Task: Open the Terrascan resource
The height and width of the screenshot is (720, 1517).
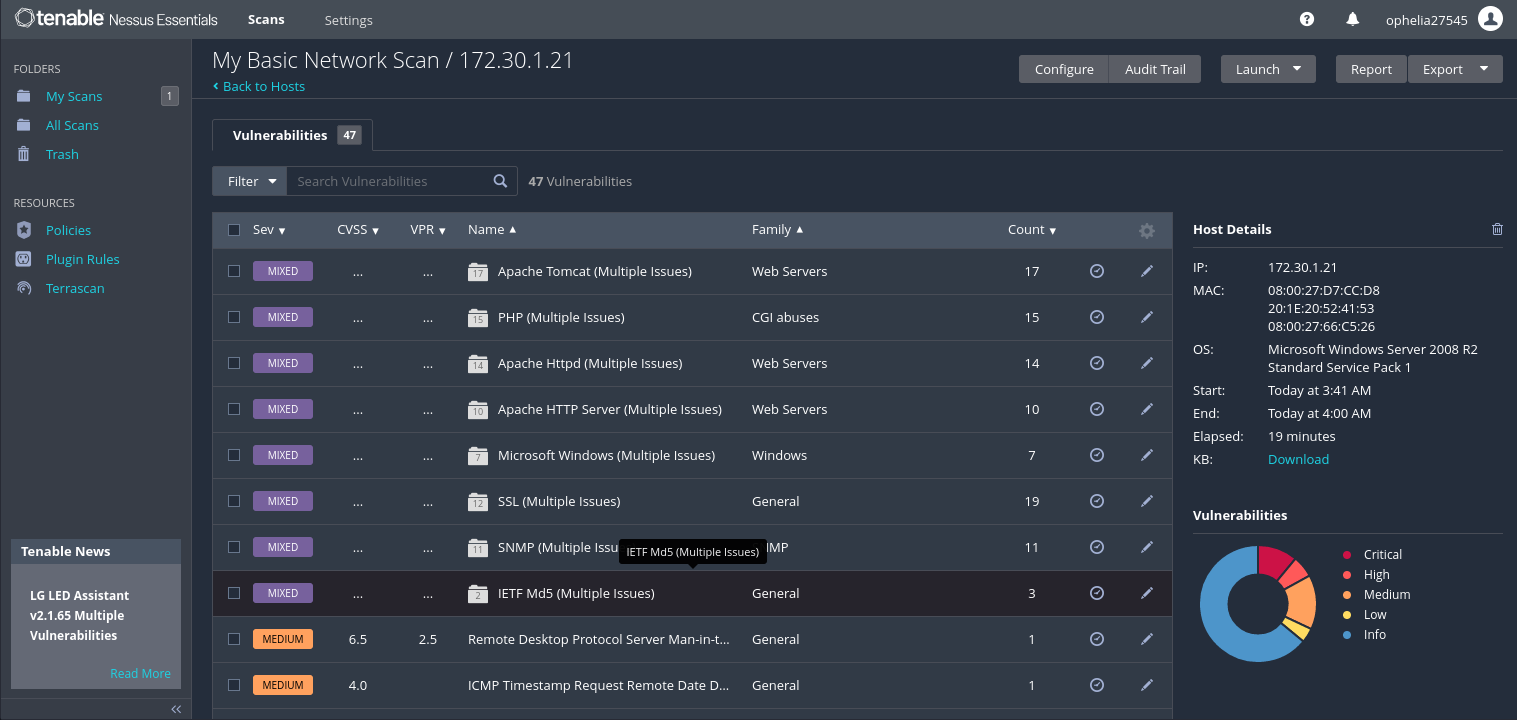Action: pos(75,288)
